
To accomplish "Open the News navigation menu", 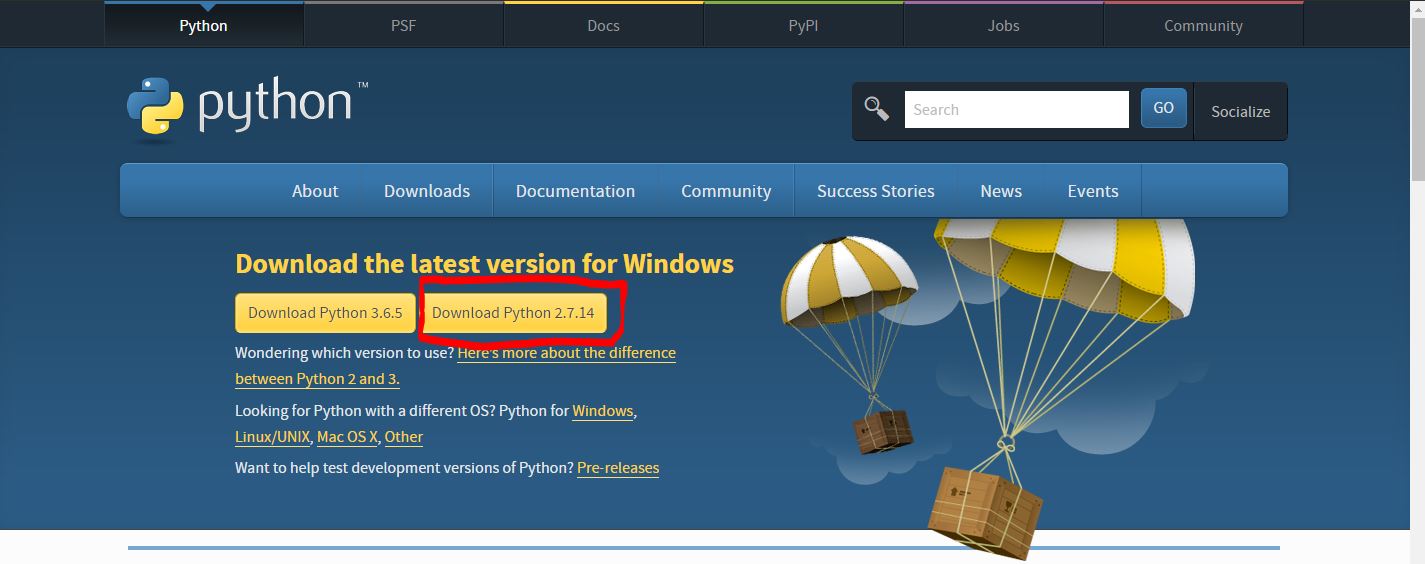I will point(1001,190).
